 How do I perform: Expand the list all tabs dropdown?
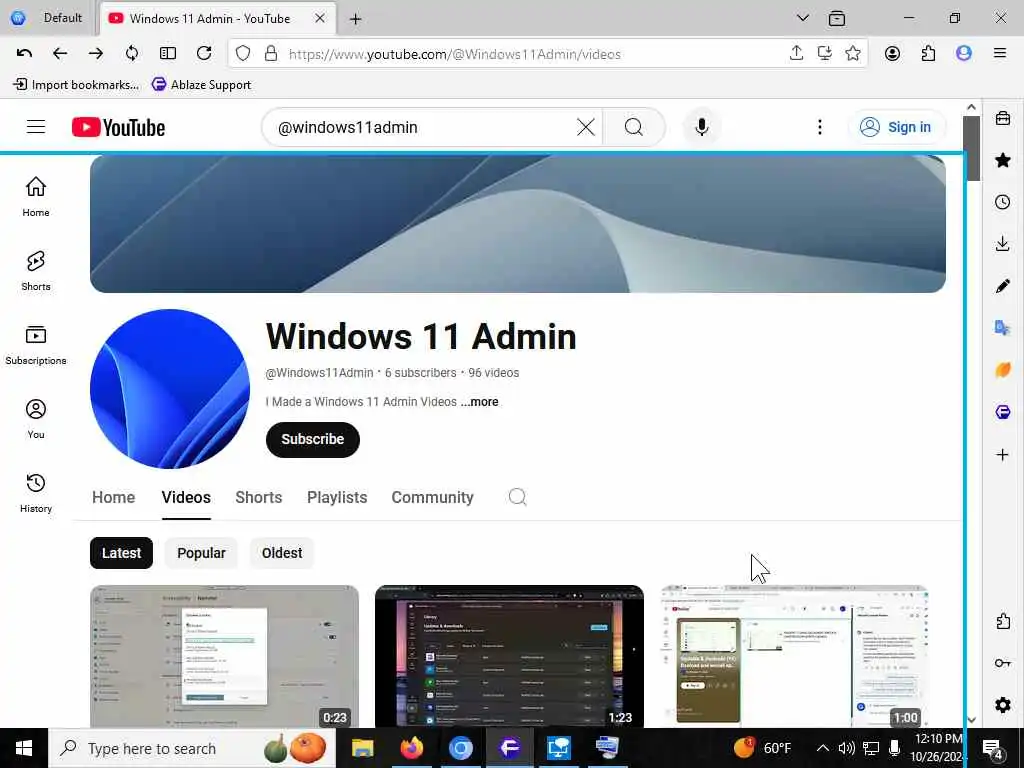click(x=803, y=18)
